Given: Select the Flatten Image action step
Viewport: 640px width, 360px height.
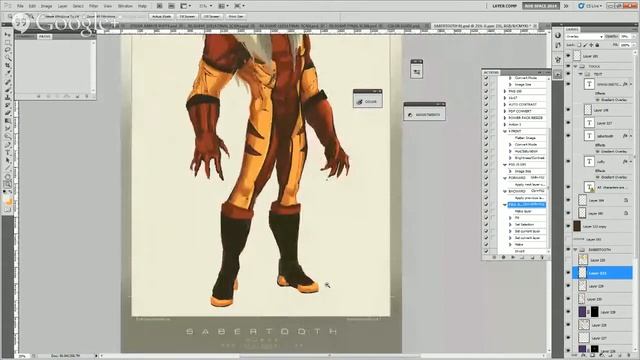Looking at the screenshot, I should [526, 138].
